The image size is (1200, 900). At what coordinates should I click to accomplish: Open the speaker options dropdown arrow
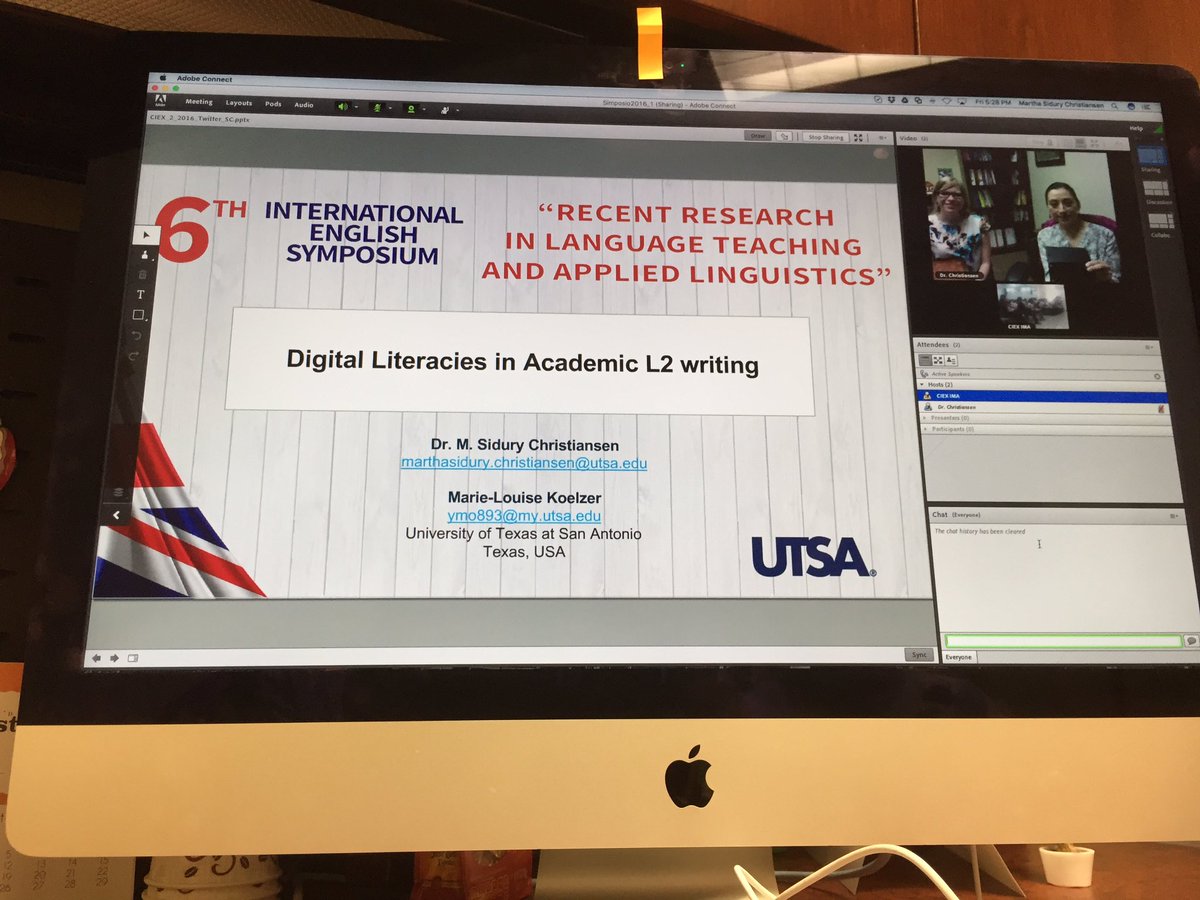(x=356, y=107)
